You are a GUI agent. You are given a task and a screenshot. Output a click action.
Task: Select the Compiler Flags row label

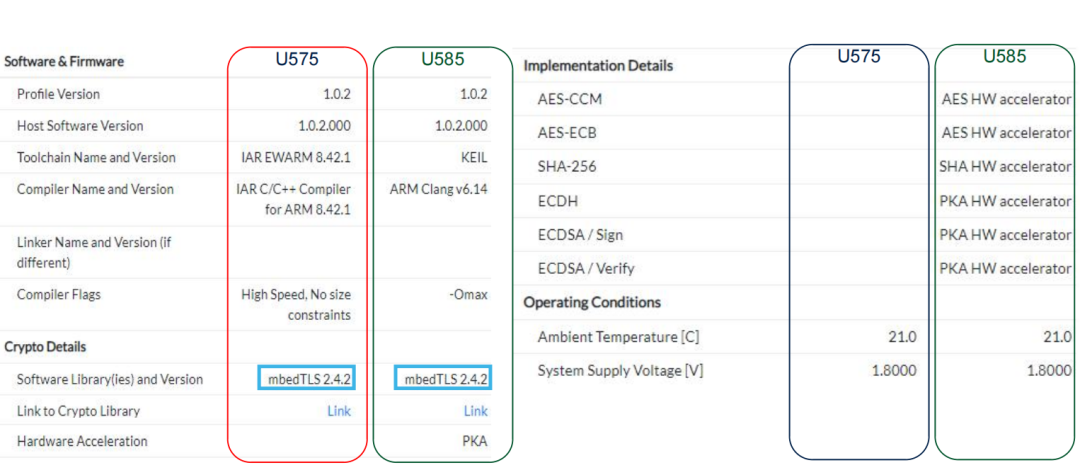59,295
